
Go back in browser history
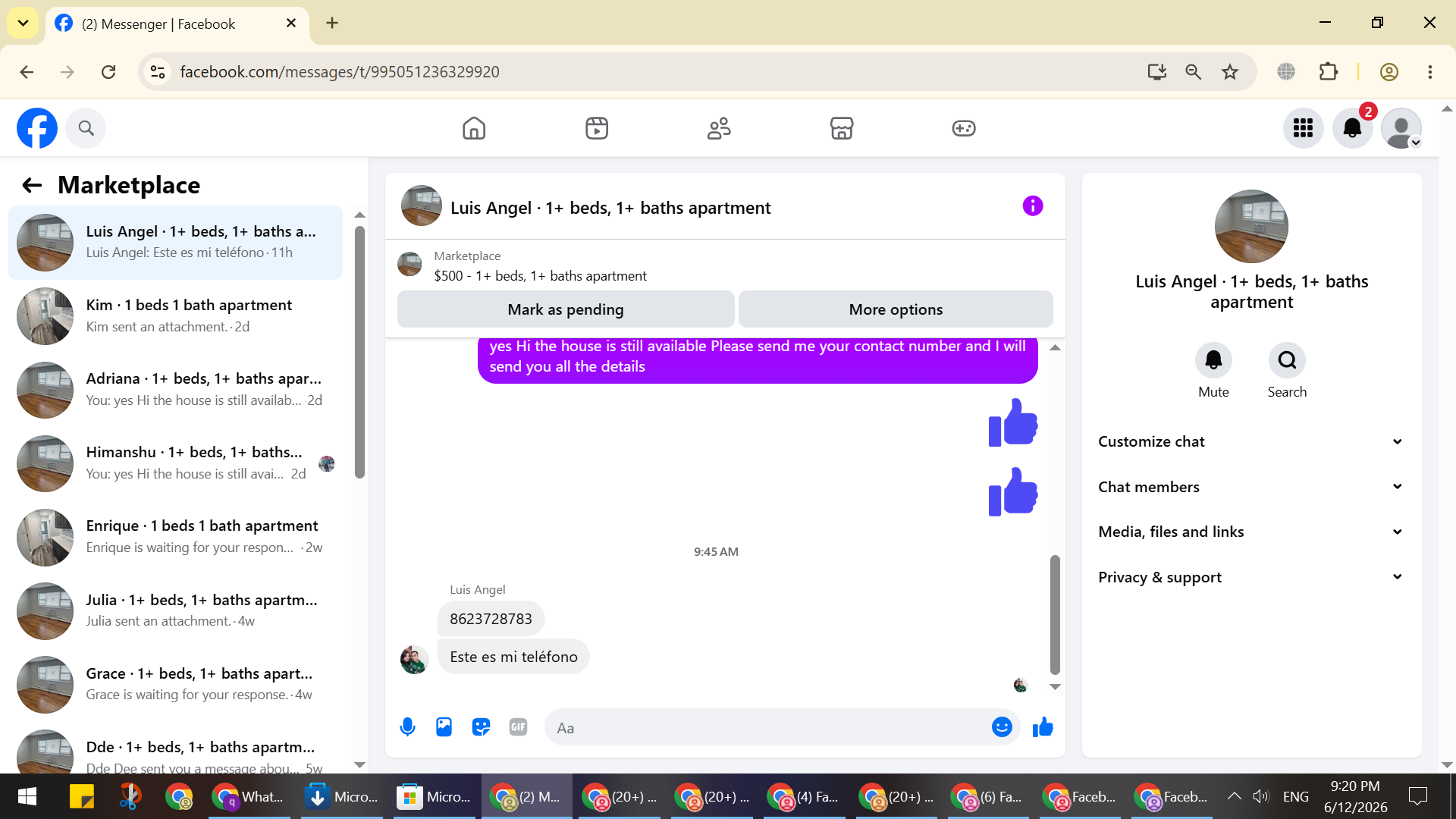coord(27,71)
